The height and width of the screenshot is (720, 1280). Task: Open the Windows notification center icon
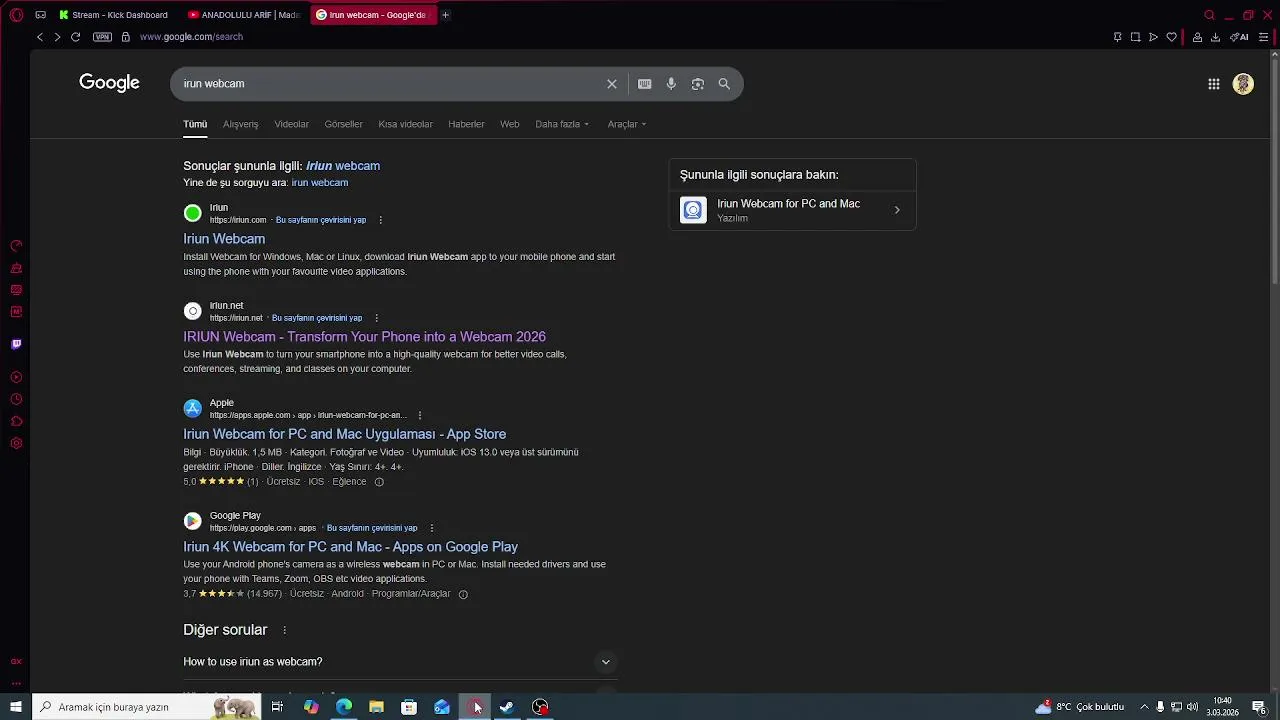click(1260, 707)
